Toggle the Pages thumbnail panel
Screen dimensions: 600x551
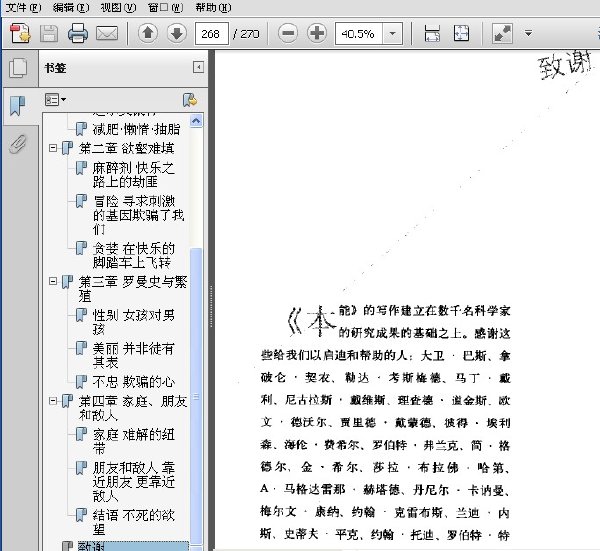coord(18,68)
